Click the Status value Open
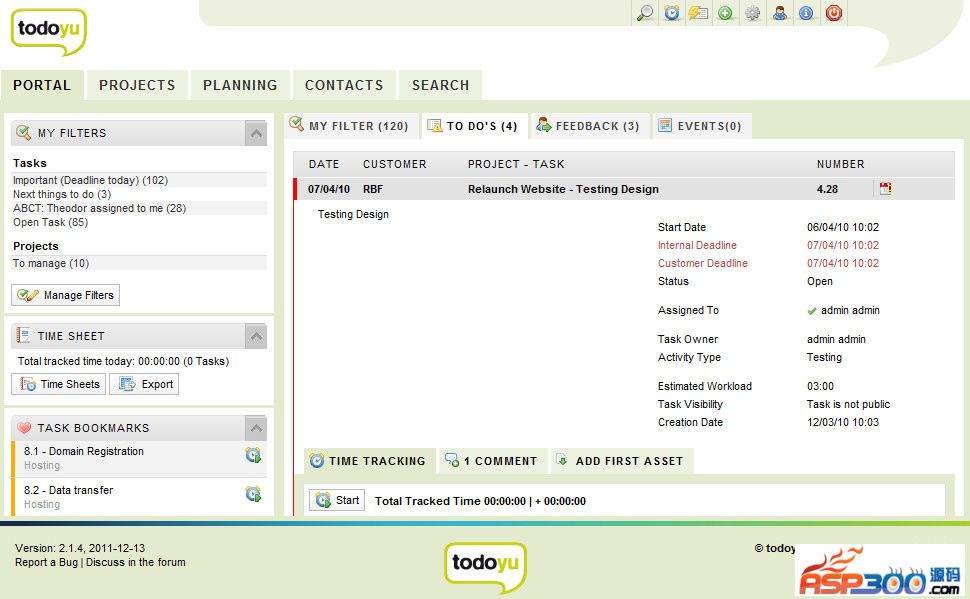 (820, 282)
